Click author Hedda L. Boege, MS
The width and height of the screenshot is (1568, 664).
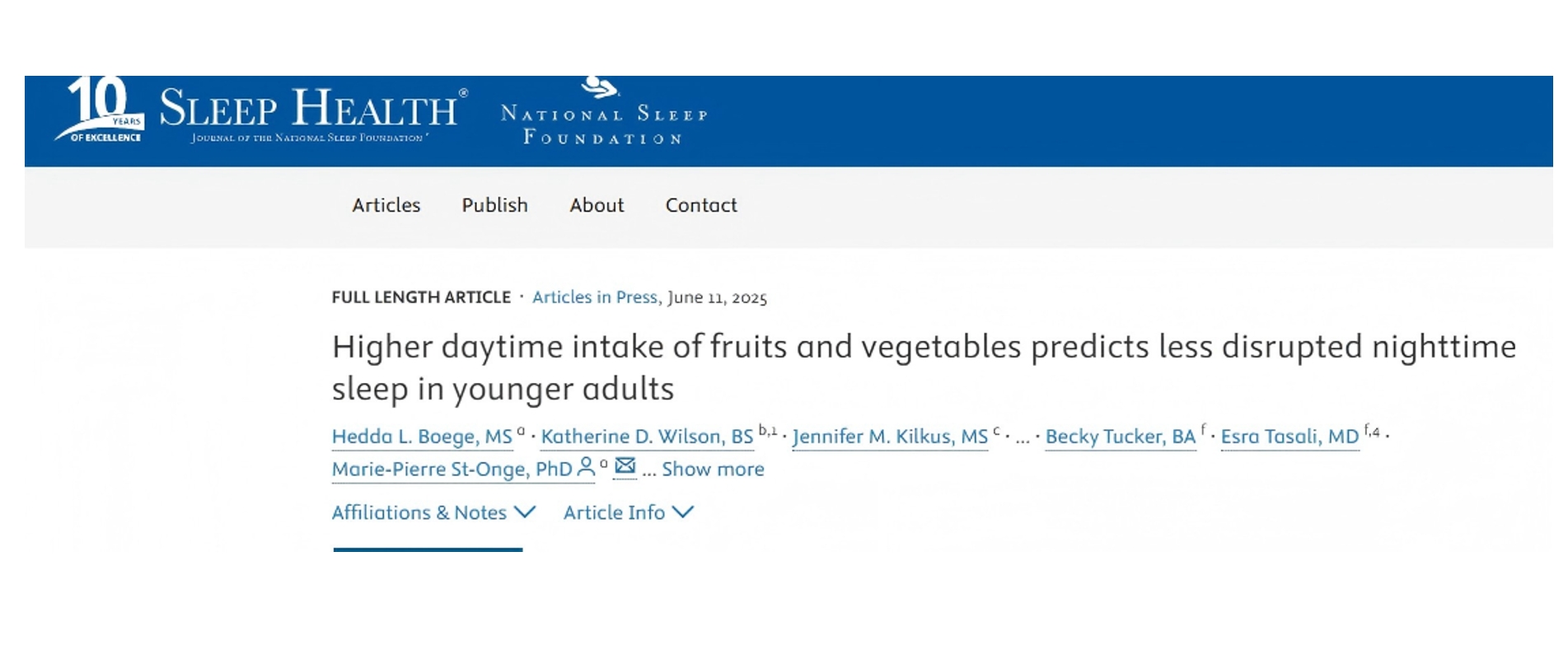422,437
